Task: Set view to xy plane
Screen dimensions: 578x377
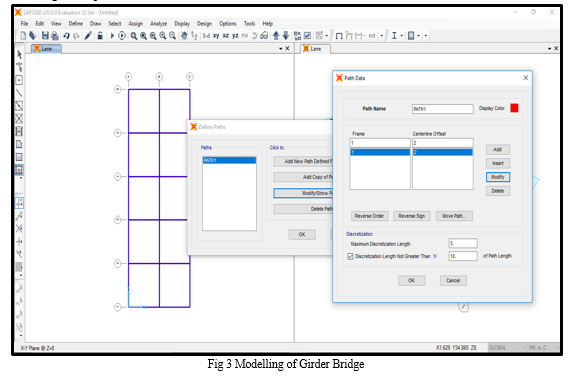Action: tap(216, 36)
